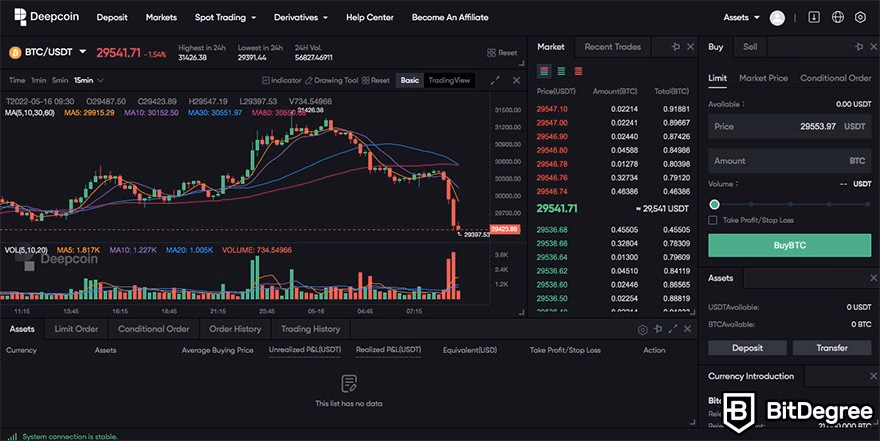
Task: Close the chart panel
Action: [x=516, y=81]
